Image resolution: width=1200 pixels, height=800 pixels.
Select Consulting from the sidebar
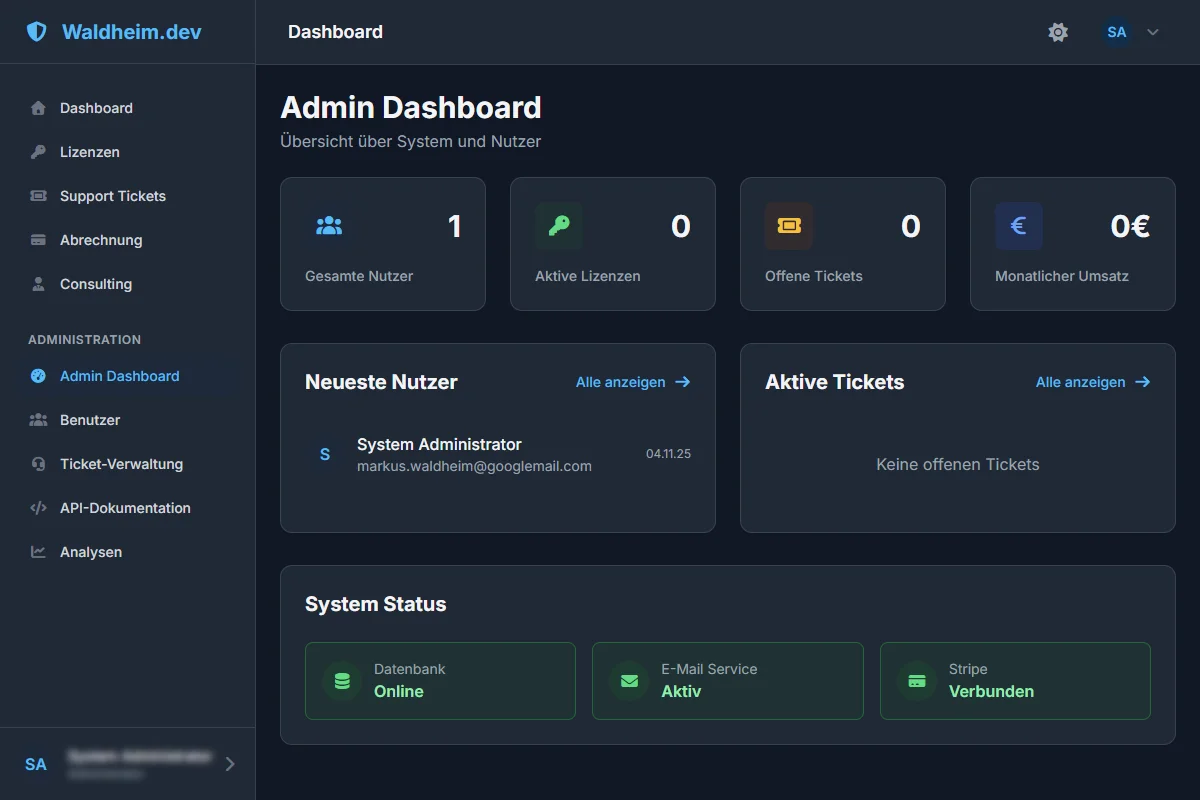[x=96, y=284]
